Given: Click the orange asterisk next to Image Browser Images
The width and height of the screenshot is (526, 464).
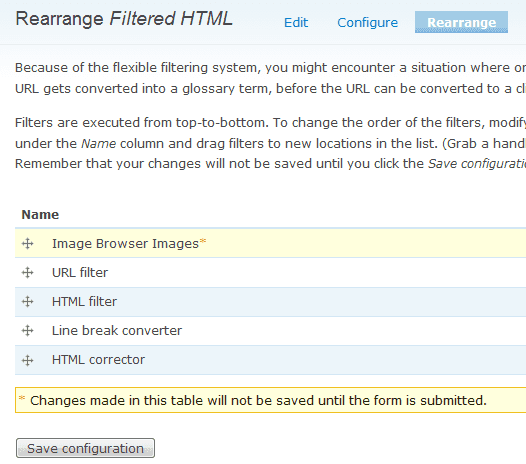Looking at the screenshot, I should (x=203, y=241).
